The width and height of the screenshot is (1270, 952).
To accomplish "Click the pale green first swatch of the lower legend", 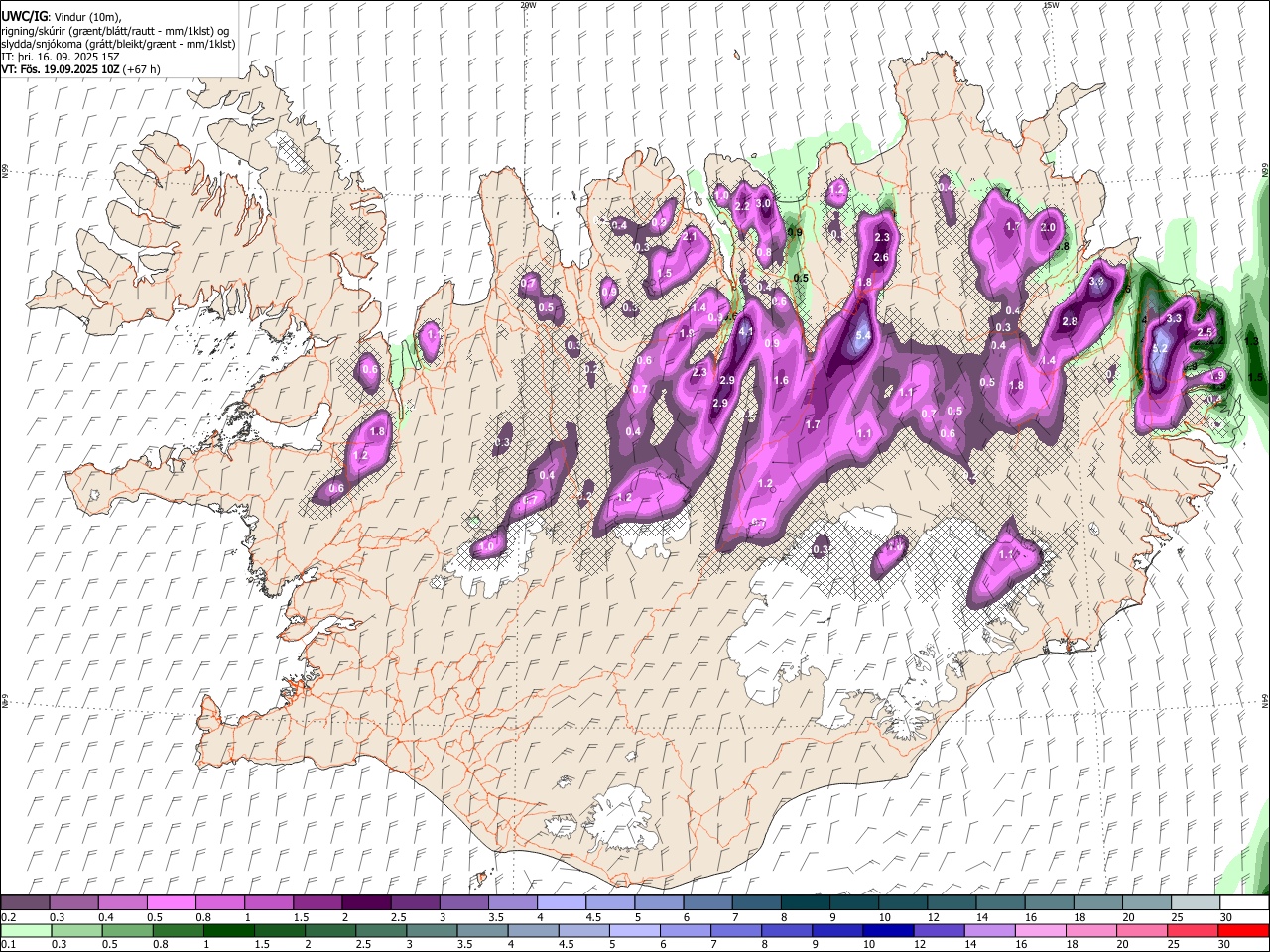I will point(26,930).
